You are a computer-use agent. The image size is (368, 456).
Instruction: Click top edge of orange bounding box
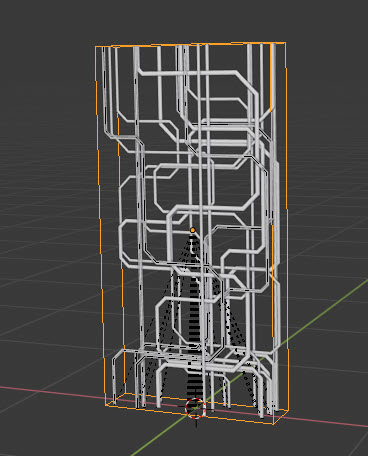point(190,45)
